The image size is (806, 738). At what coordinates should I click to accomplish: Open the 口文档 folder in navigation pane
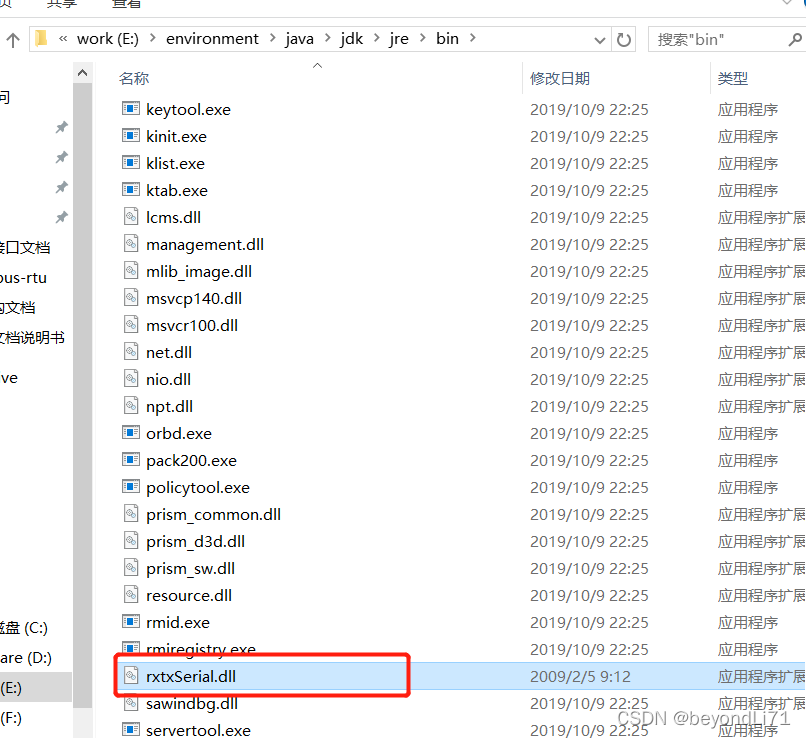click(25, 248)
